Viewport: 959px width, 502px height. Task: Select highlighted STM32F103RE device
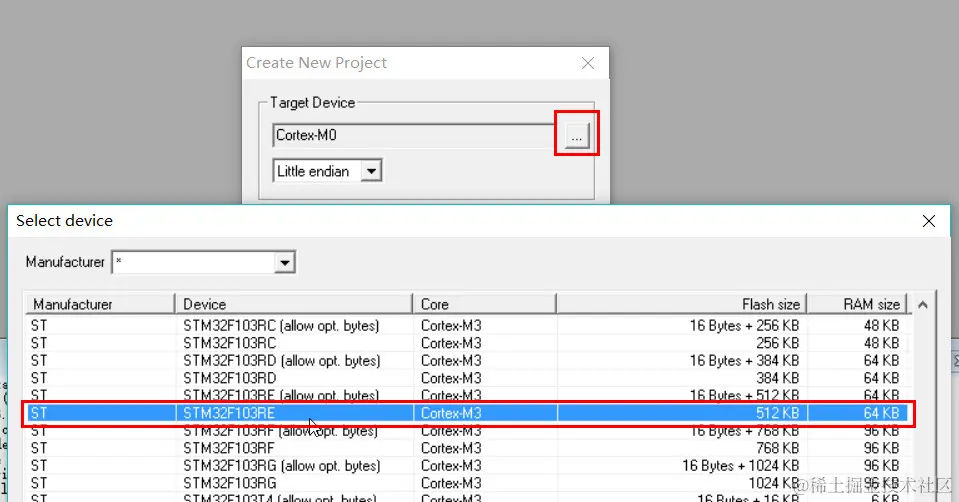pos(468,413)
